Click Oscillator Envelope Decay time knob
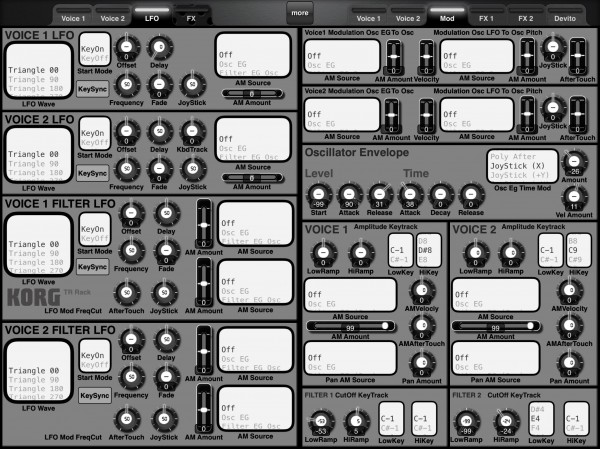The width and height of the screenshot is (600, 449). (x=440, y=195)
